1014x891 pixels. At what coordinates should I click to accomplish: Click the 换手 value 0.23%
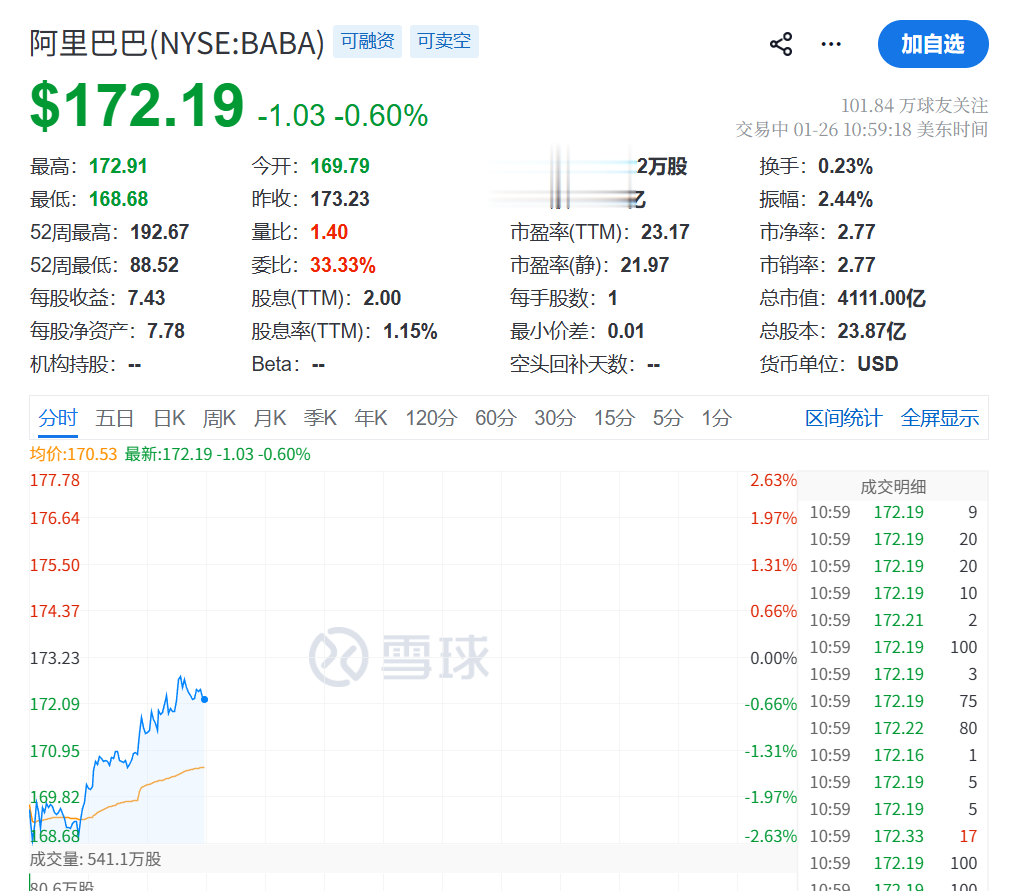(845, 166)
